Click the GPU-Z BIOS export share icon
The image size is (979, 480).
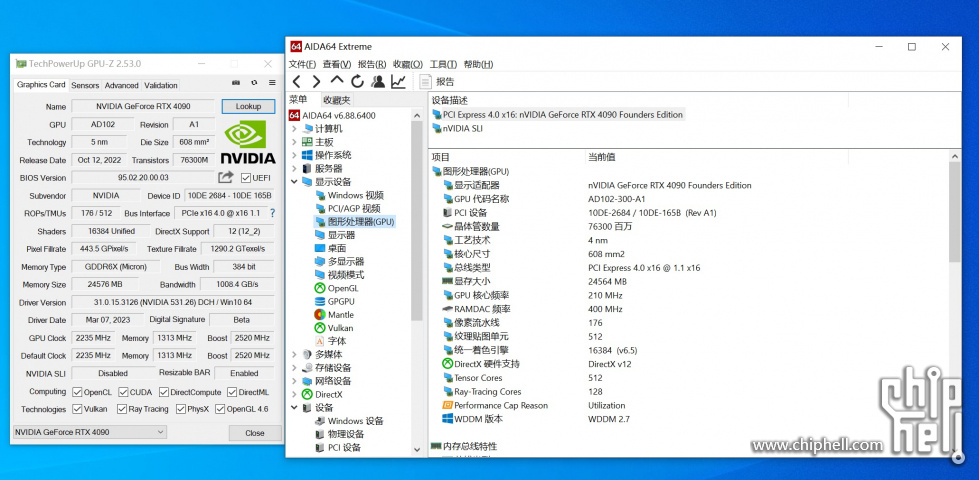tap(226, 177)
